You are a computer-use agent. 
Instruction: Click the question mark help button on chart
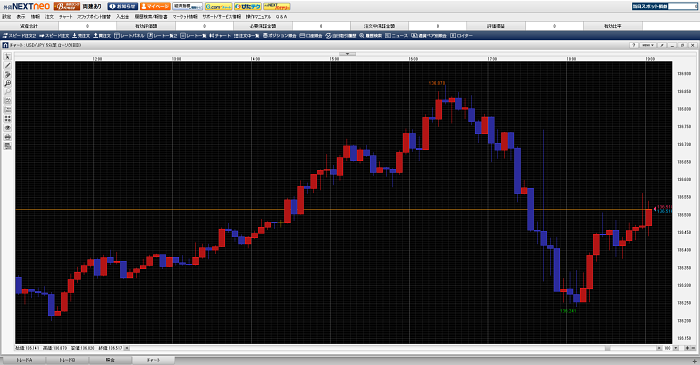(634, 45)
